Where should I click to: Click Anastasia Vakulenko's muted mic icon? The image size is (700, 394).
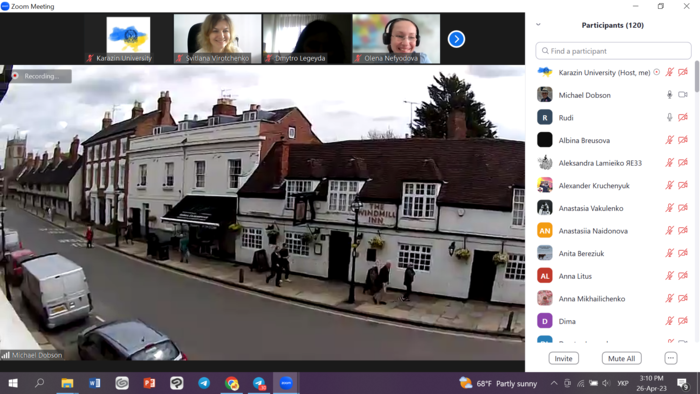click(669, 208)
